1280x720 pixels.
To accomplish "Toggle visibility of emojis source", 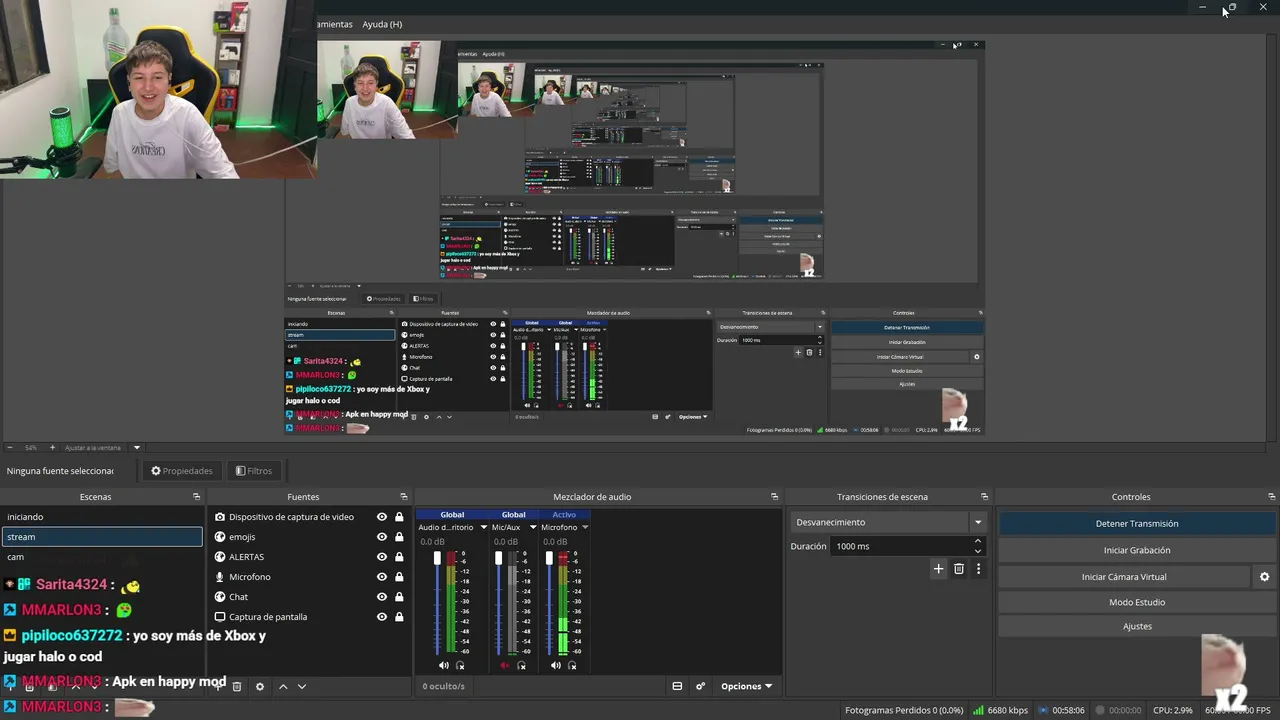I will (381, 537).
